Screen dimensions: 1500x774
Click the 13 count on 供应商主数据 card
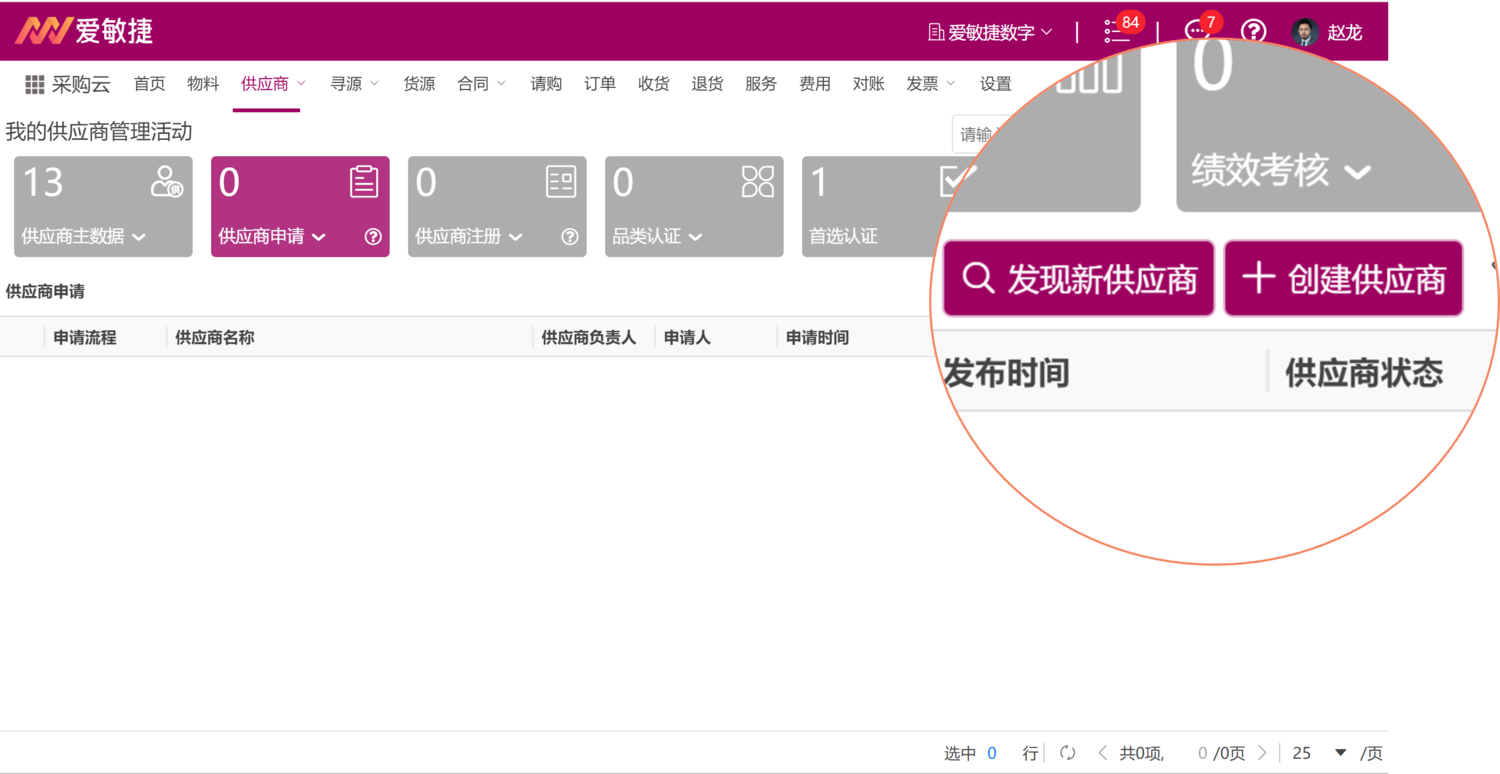(43, 182)
